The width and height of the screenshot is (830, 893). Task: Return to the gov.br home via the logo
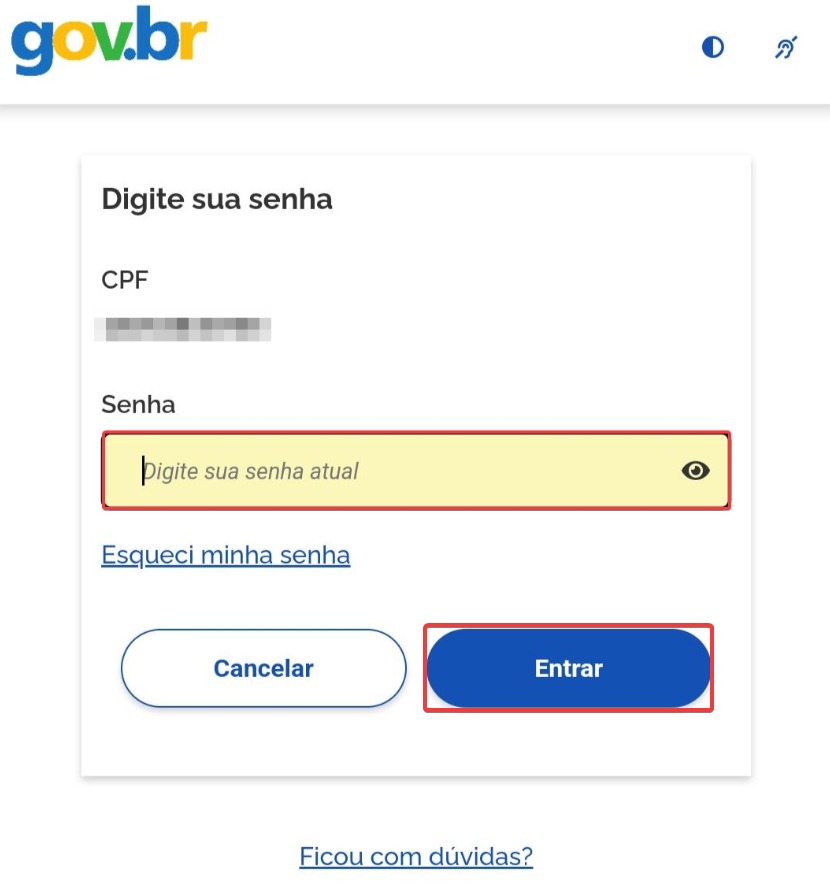(x=109, y=40)
